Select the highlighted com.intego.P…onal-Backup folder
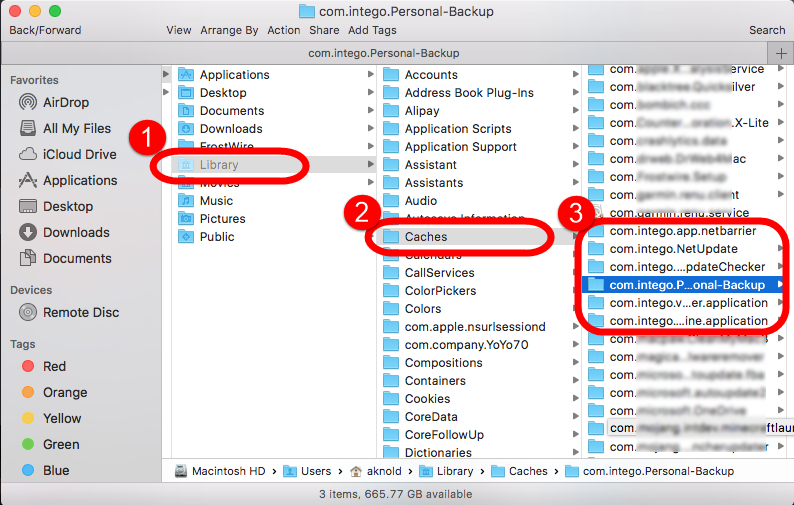 point(684,285)
